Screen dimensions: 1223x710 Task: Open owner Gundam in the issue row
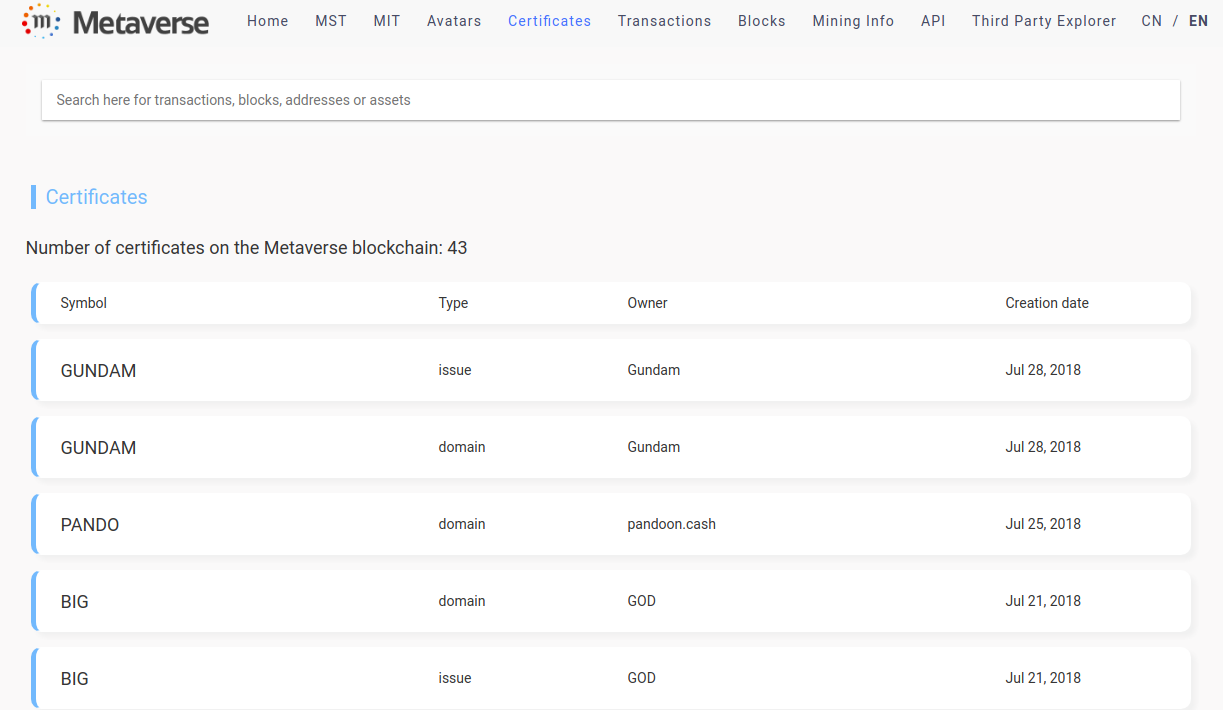654,370
